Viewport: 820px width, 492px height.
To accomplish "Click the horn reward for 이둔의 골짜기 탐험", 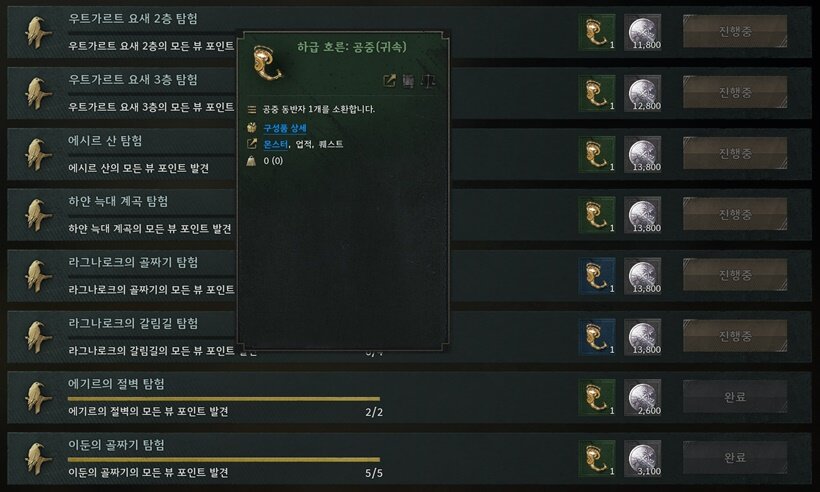I will 597,459.
